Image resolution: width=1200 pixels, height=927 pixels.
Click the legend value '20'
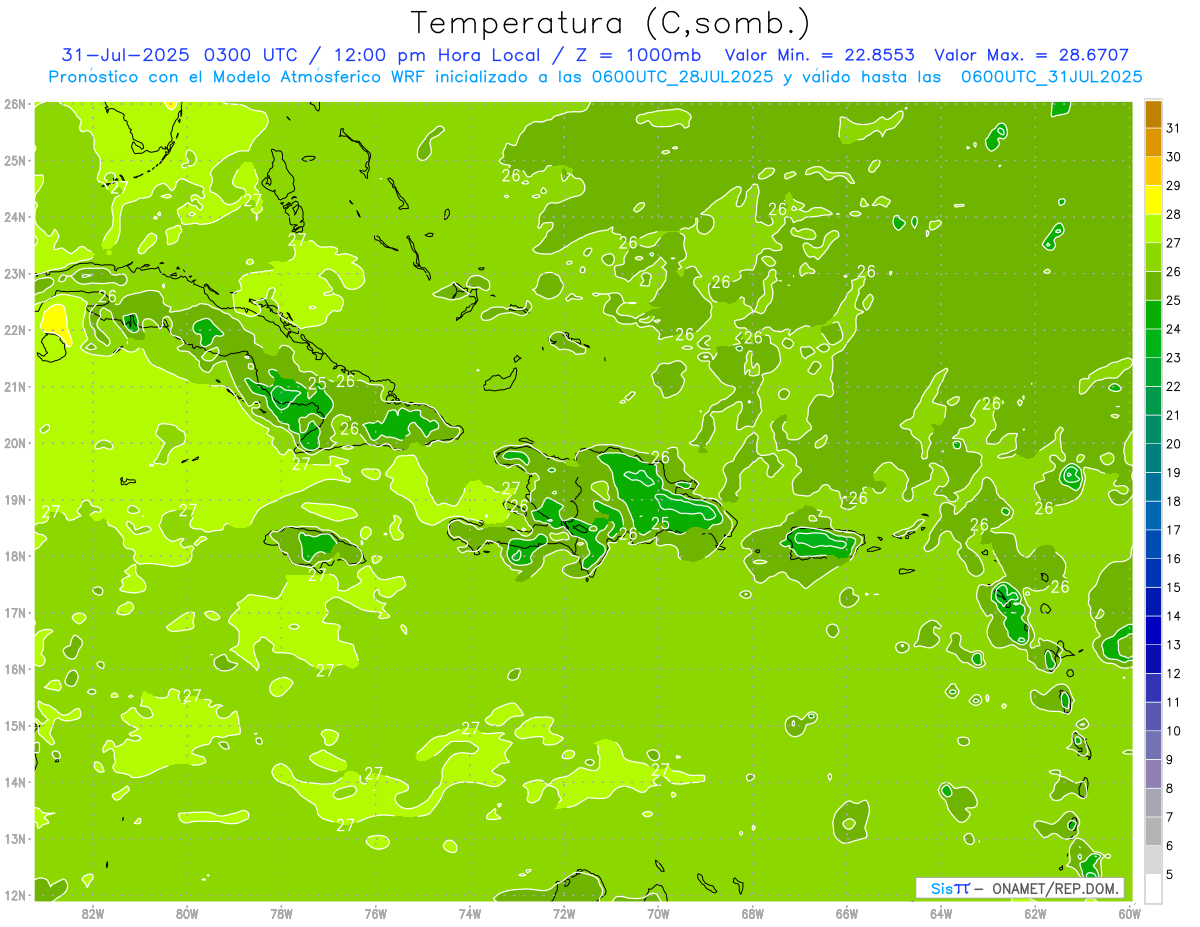(x=1174, y=444)
